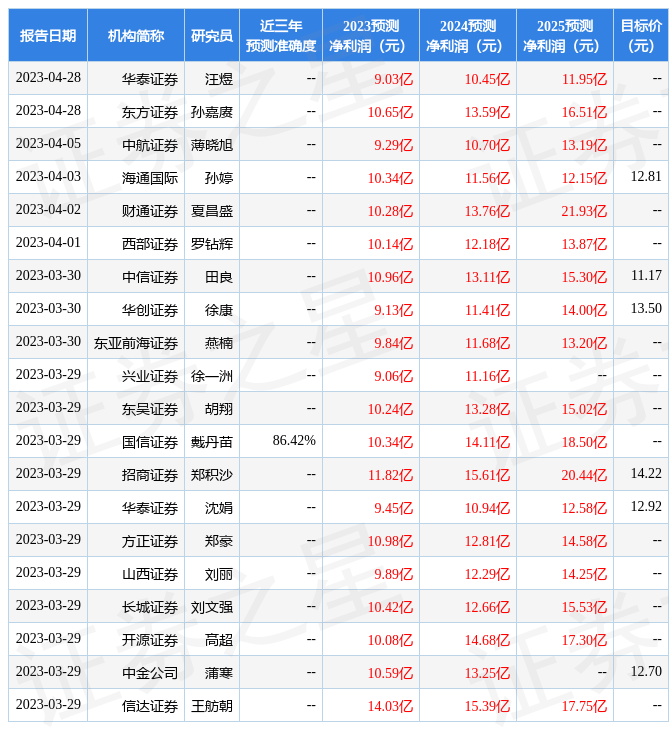Click the 胡翔 researcher name

[x=219, y=409]
